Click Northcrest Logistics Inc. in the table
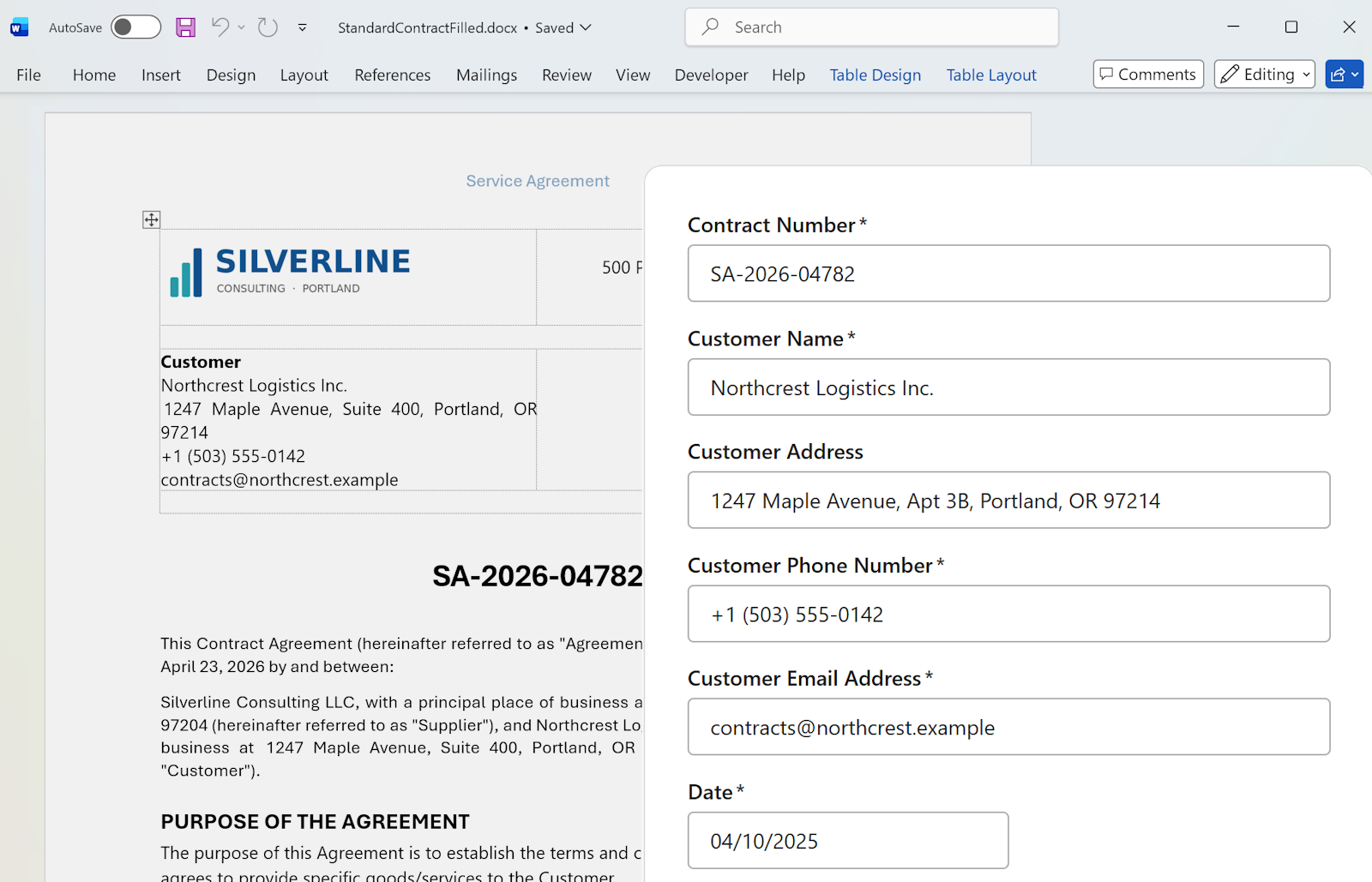 (254, 386)
